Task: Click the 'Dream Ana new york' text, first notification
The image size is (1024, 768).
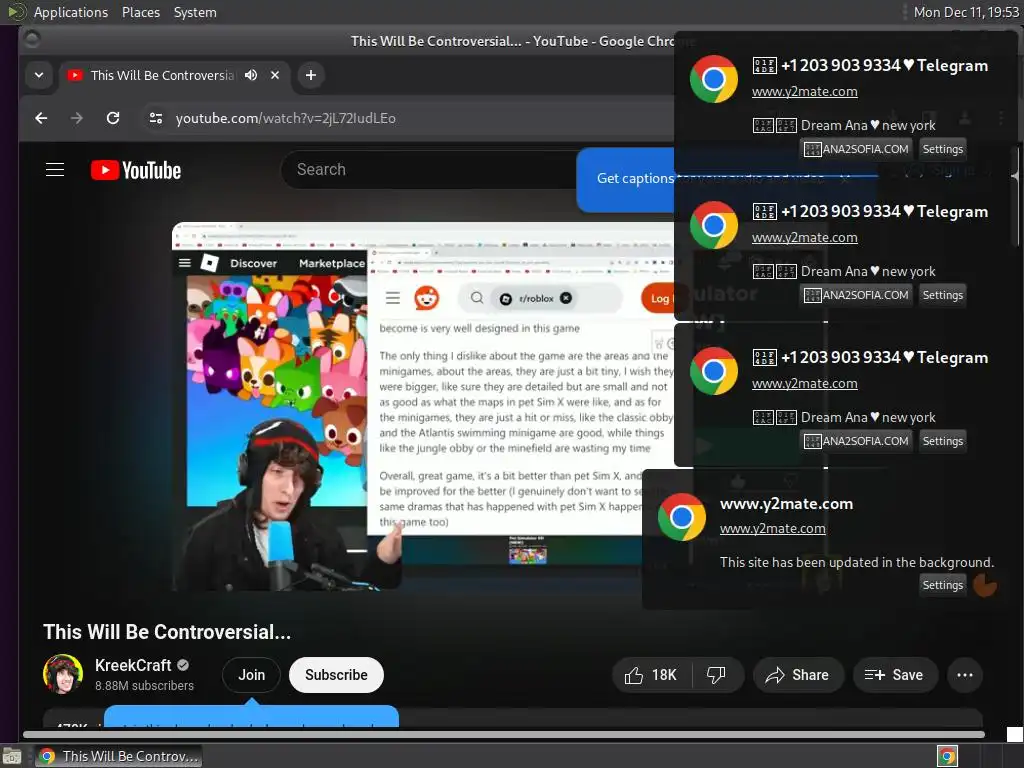Action: tap(868, 125)
